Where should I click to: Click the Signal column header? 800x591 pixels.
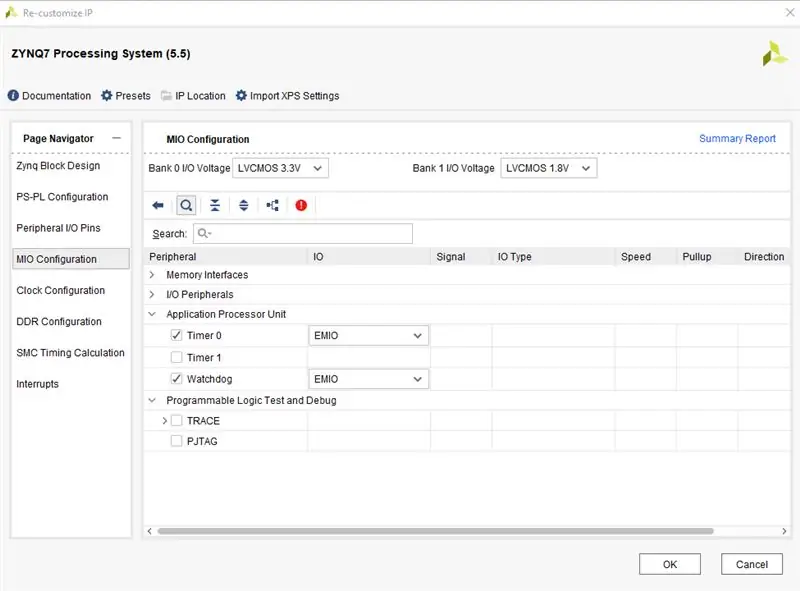pos(461,256)
